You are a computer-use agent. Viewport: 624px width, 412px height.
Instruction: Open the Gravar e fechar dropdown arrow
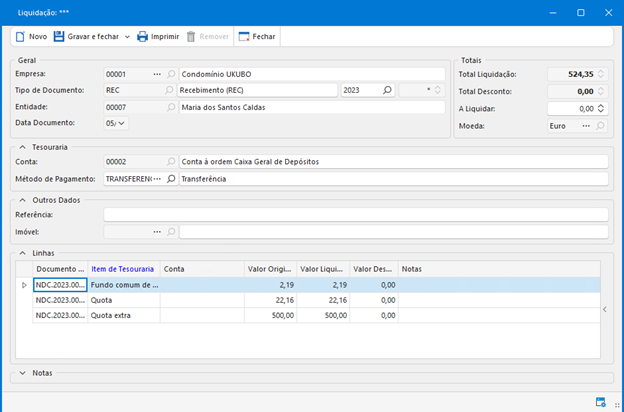tap(126, 37)
